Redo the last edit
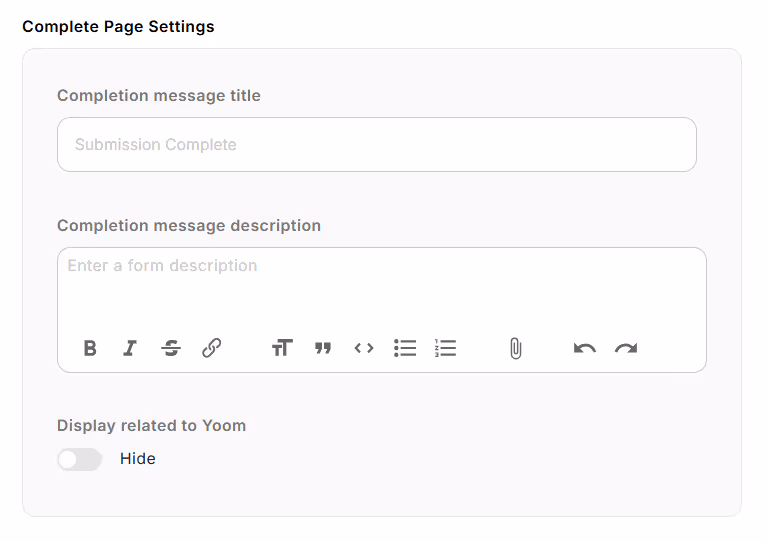The height and width of the screenshot is (542, 767). [626, 348]
